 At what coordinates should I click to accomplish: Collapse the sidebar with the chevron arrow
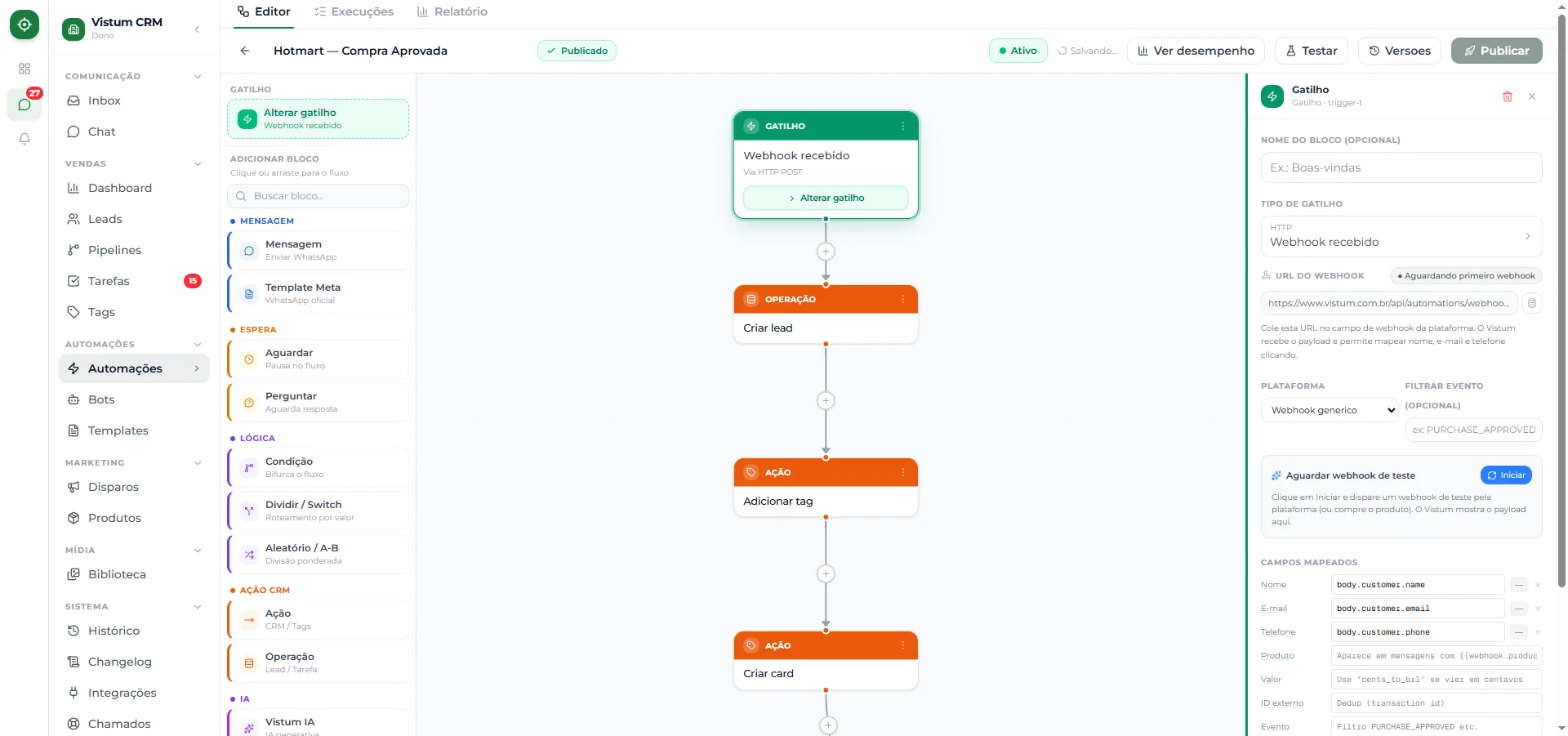pyautogui.click(x=197, y=29)
